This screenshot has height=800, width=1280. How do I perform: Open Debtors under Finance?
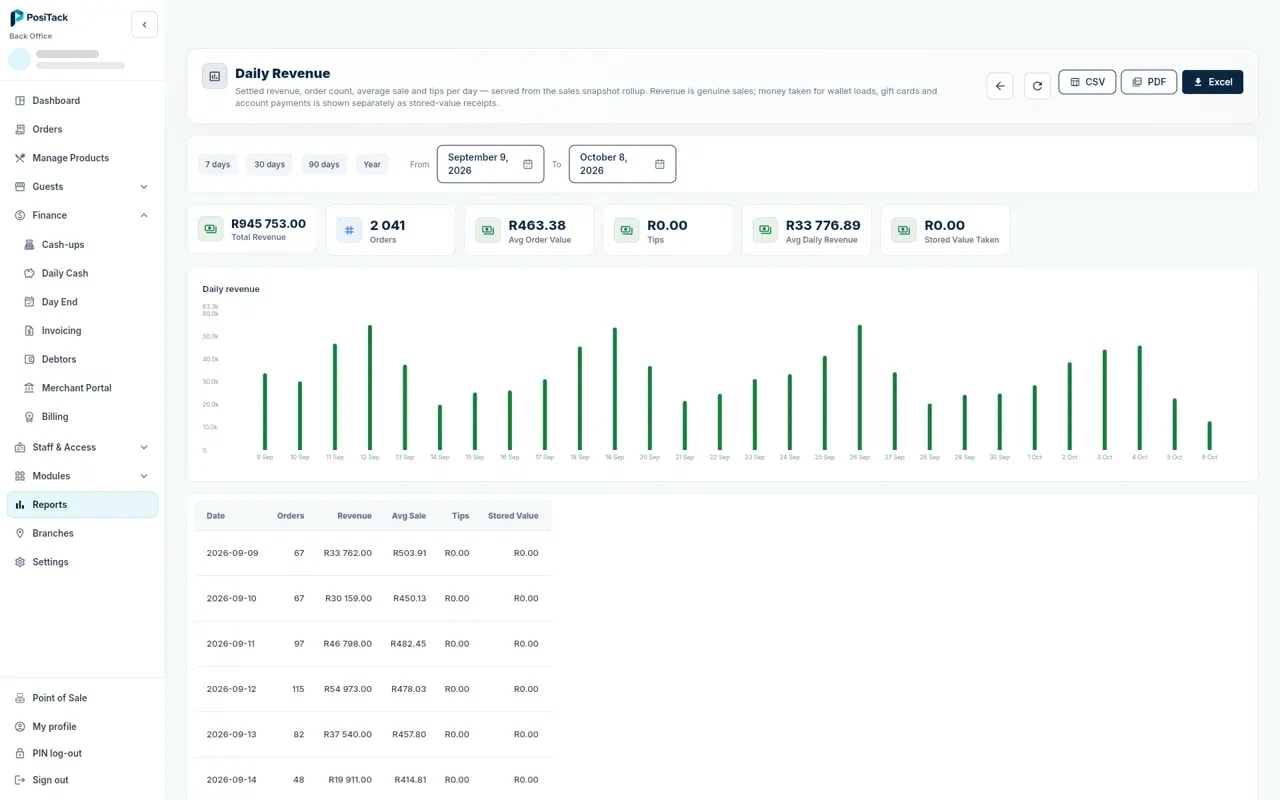tap(86, 359)
